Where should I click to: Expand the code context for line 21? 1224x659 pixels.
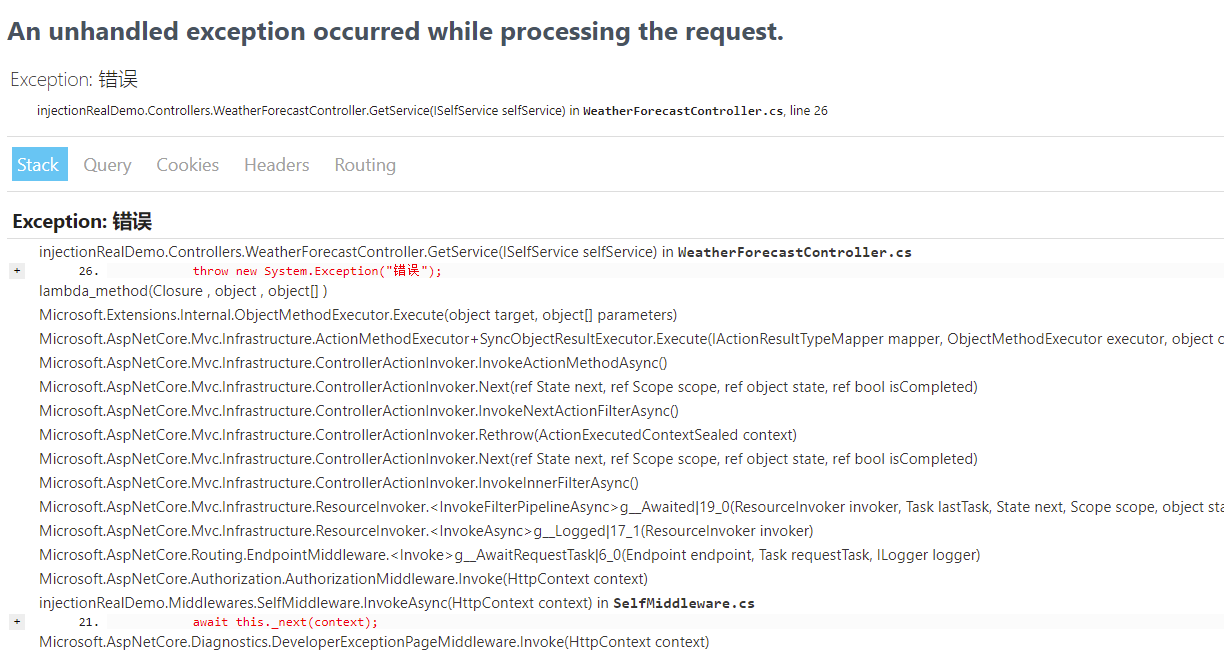16,621
